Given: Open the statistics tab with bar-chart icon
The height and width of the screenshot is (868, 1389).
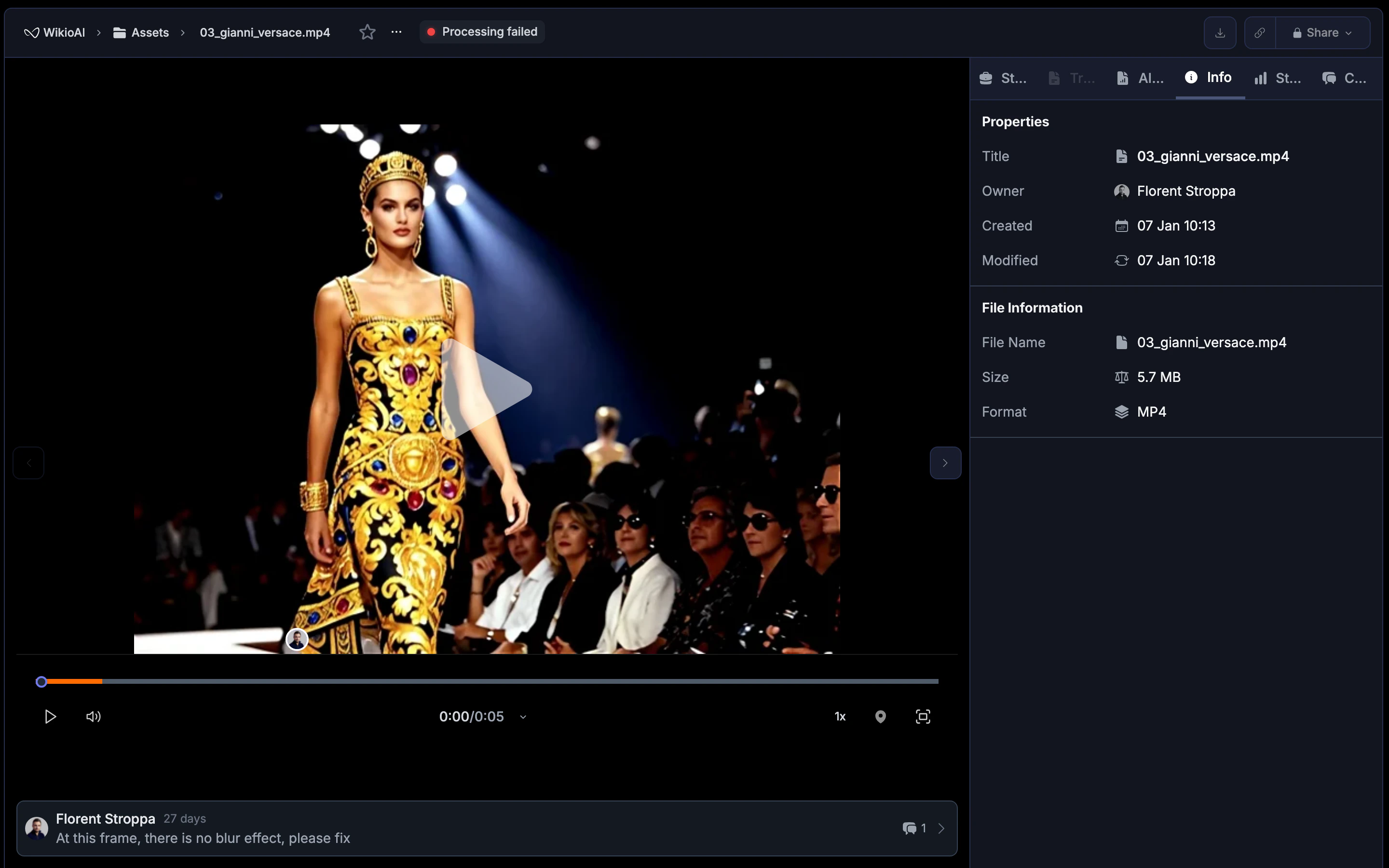Looking at the screenshot, I should coord(1278,78).
